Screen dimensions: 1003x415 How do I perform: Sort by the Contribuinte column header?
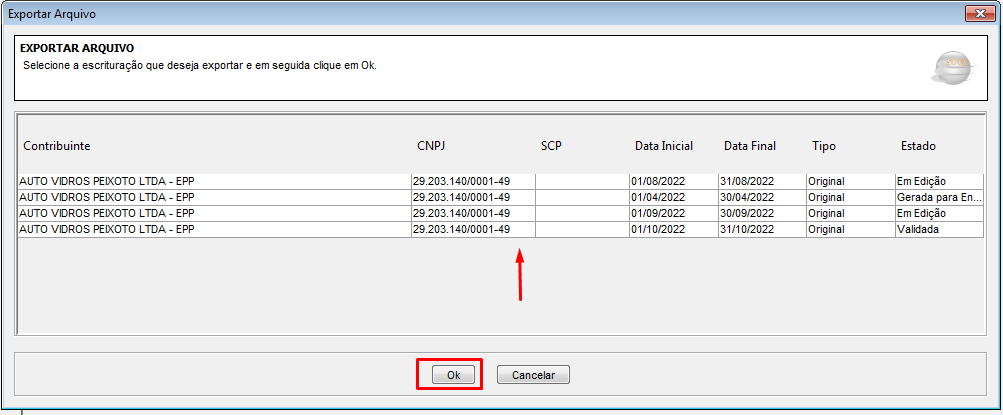57,146
